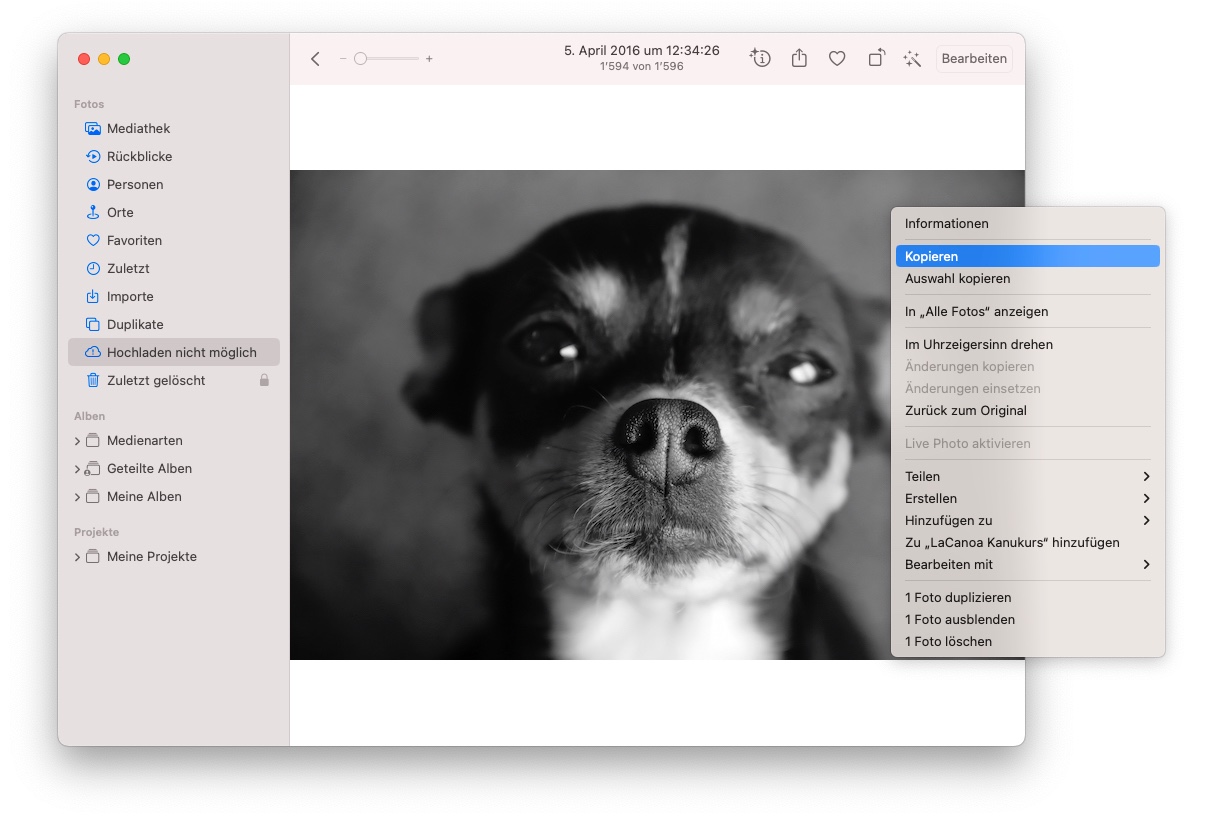
Task: Open Rückblicke in the sidebar
Action: coord(139,156)
